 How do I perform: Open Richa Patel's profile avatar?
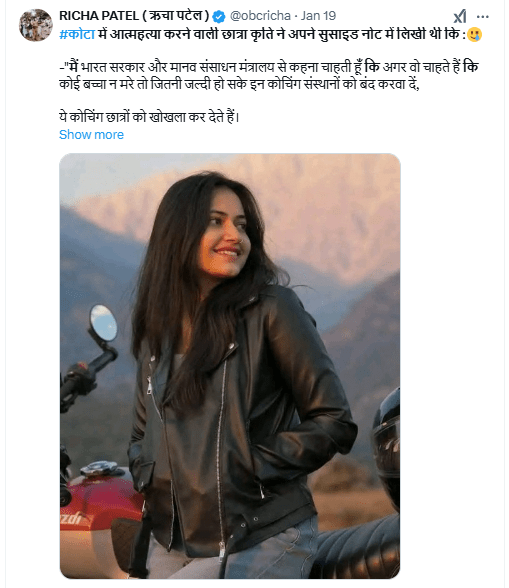[x=36, y=25]
